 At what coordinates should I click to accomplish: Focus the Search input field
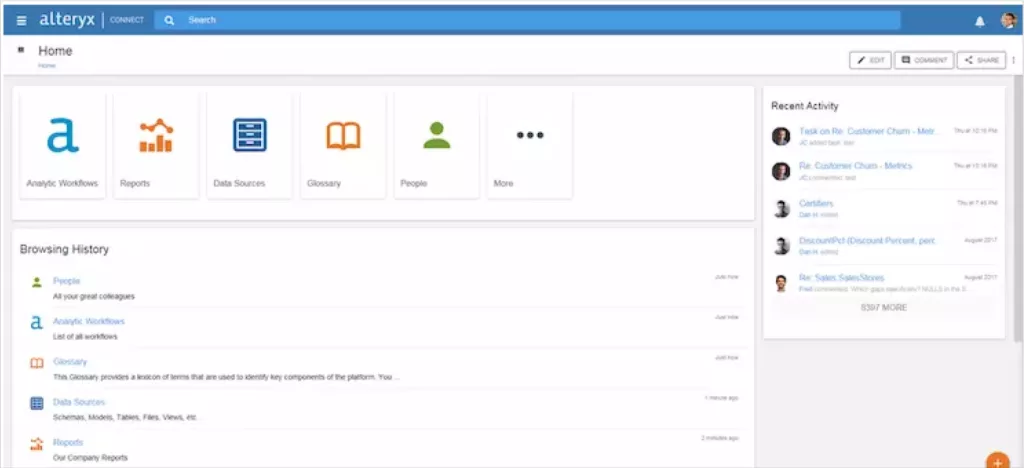527,20
